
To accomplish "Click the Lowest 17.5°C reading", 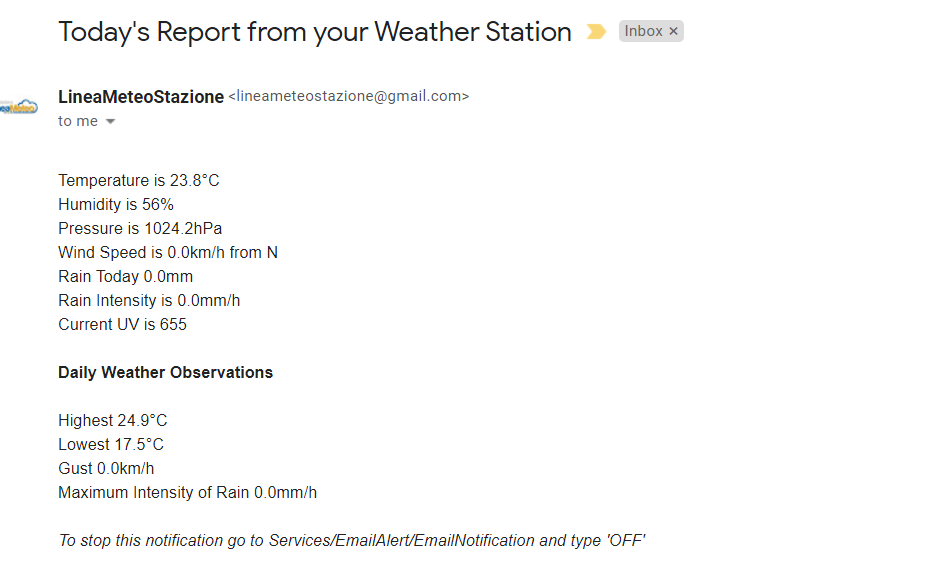I will (111, 445).
